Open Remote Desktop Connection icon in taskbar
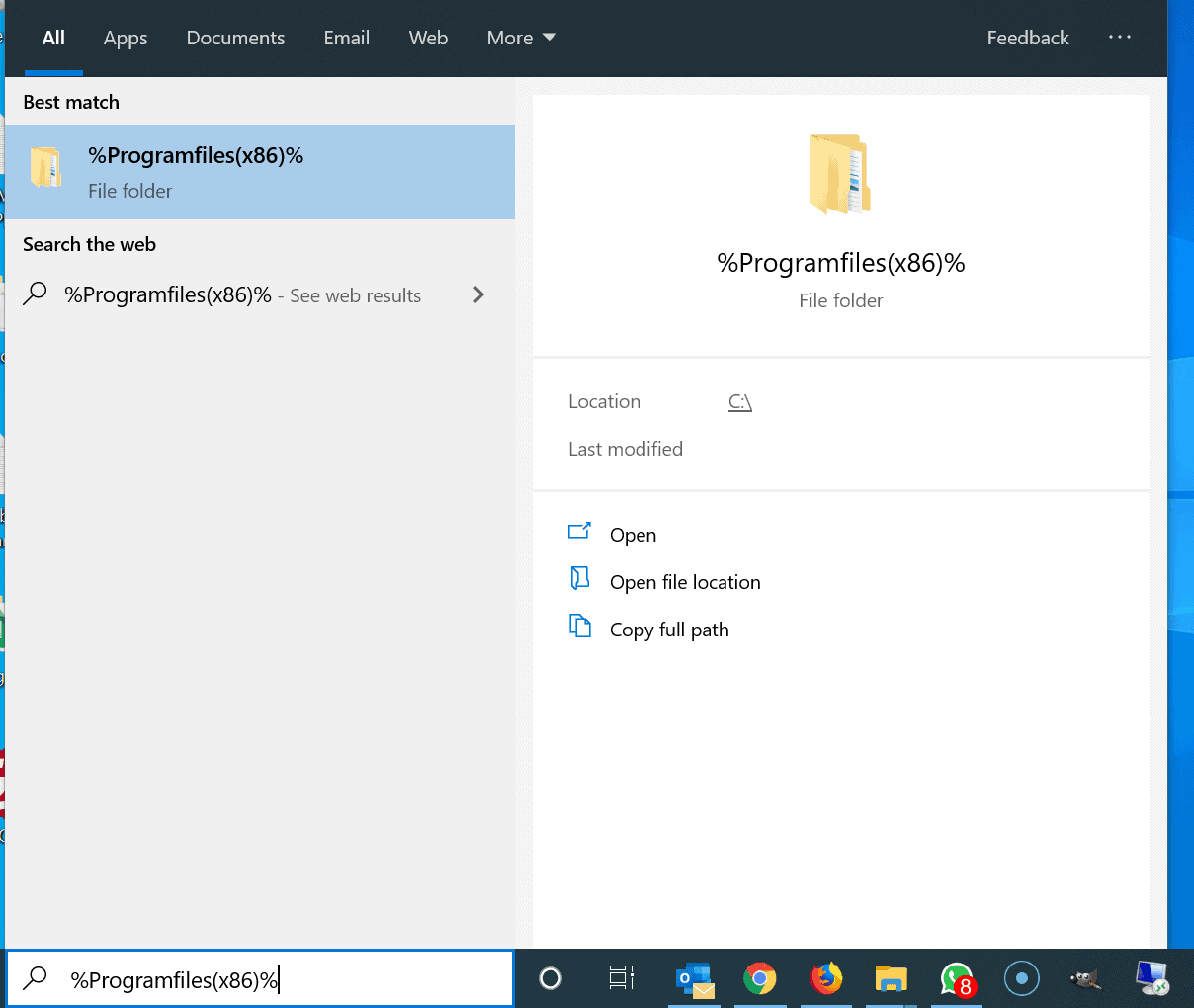1194x1008 pixels. pyautogui.click(x=1151, y=979)
